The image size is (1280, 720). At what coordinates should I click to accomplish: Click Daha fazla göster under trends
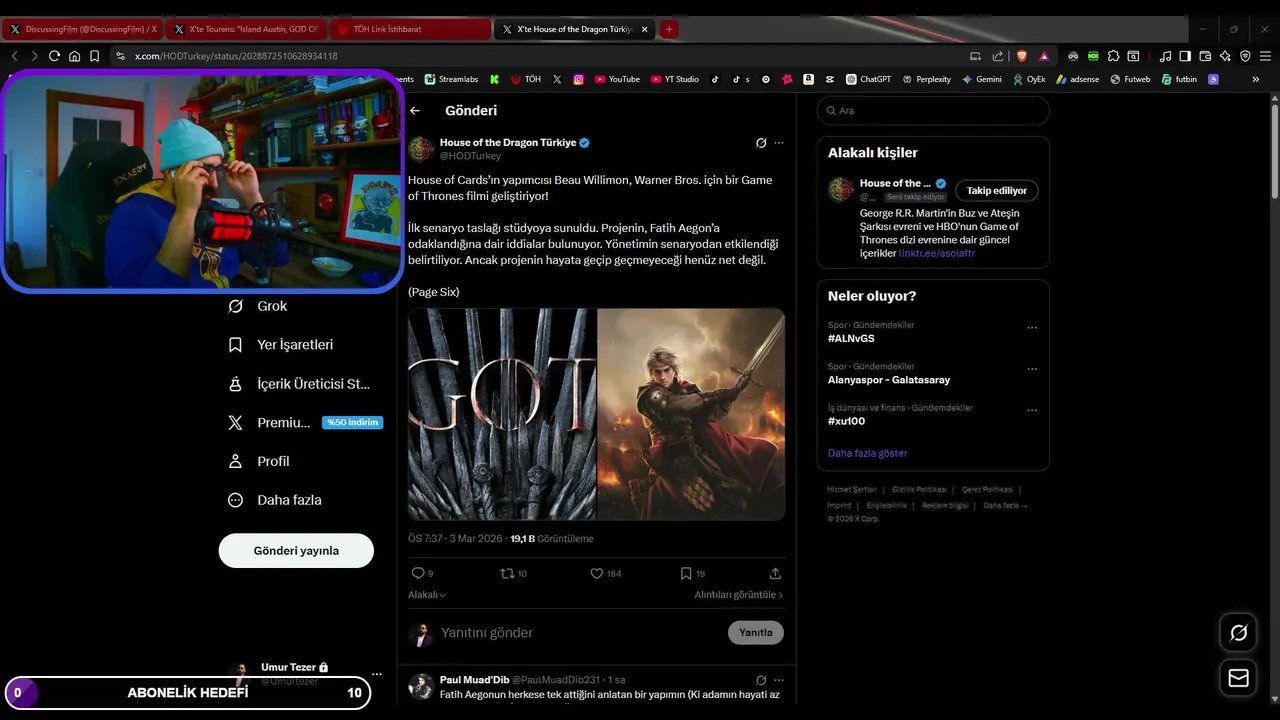click(867, 453)
